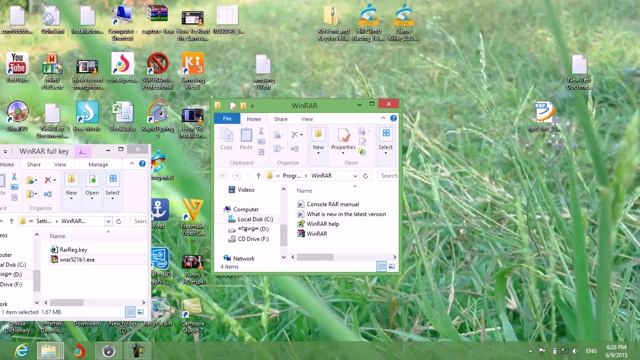This screenshot has width=640, height=360.
Task: Select Manage tab in WinRAR full key window
Action: [x=98, y=164]
